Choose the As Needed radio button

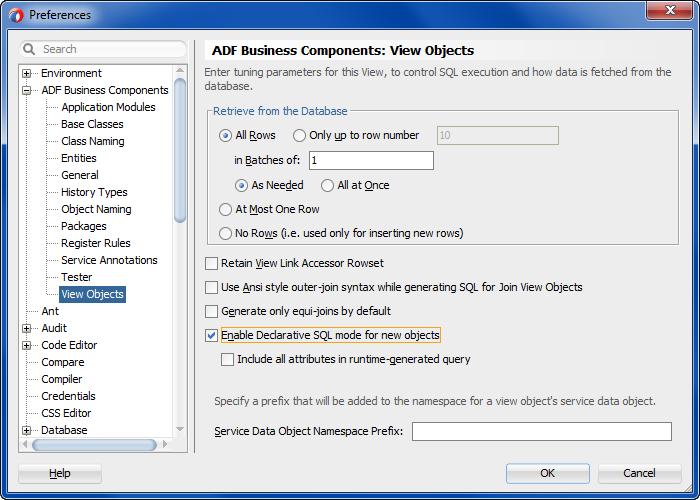pyautogui.click(x=242, y=185)
